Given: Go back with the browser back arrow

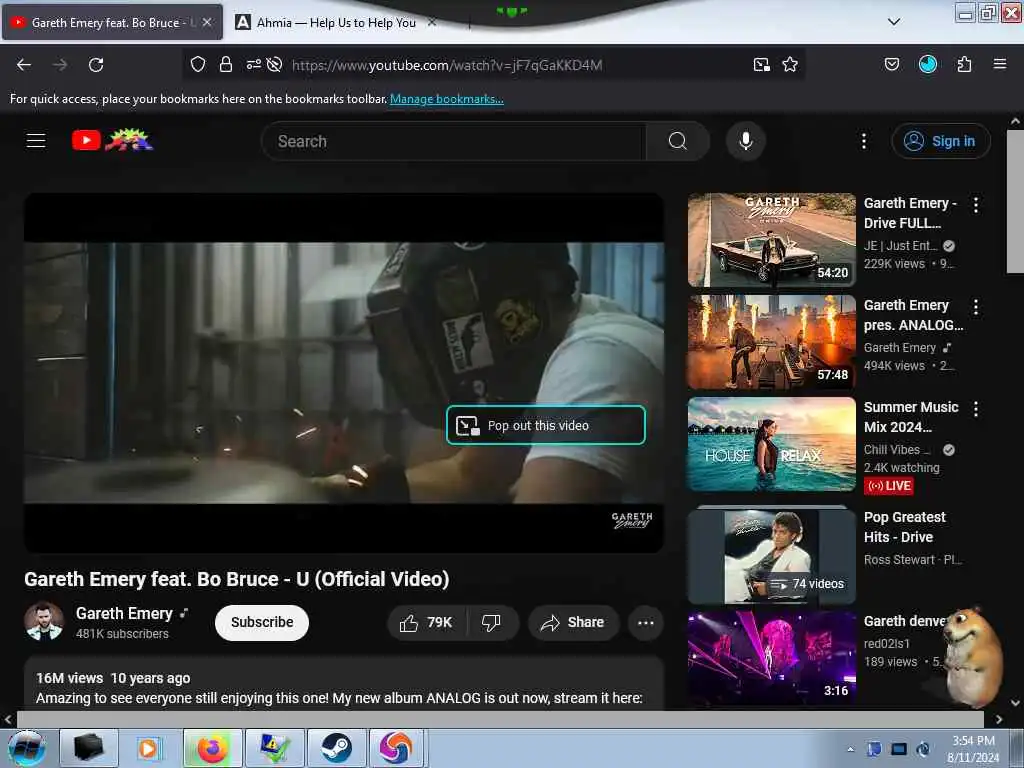Looking at the screenshot, I should 24,65.
